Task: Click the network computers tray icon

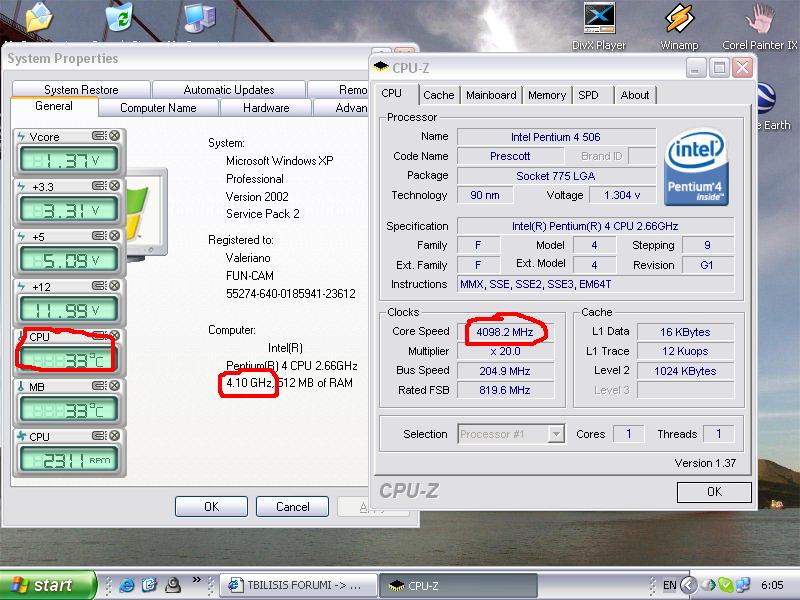Action: (x=742, y=585)
